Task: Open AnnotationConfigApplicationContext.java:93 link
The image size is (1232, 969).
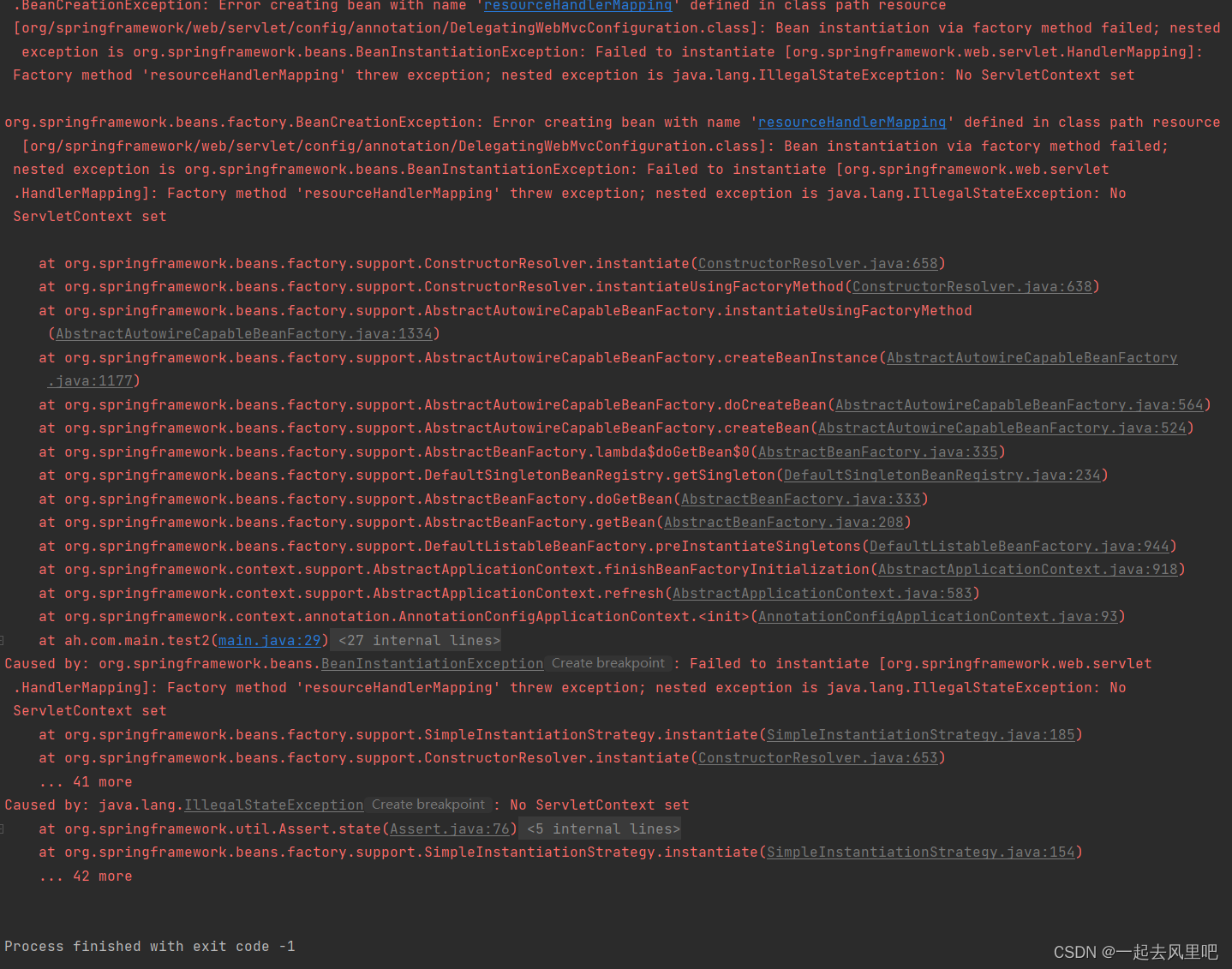Action: click(x=937, y=616)
